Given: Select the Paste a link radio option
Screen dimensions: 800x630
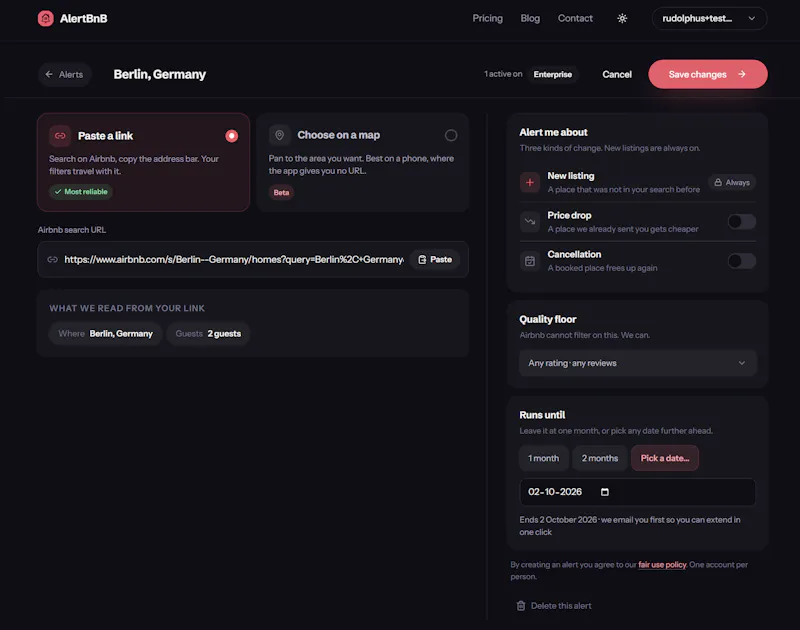Looking at the screenshot, I should (x=232, y=136).
